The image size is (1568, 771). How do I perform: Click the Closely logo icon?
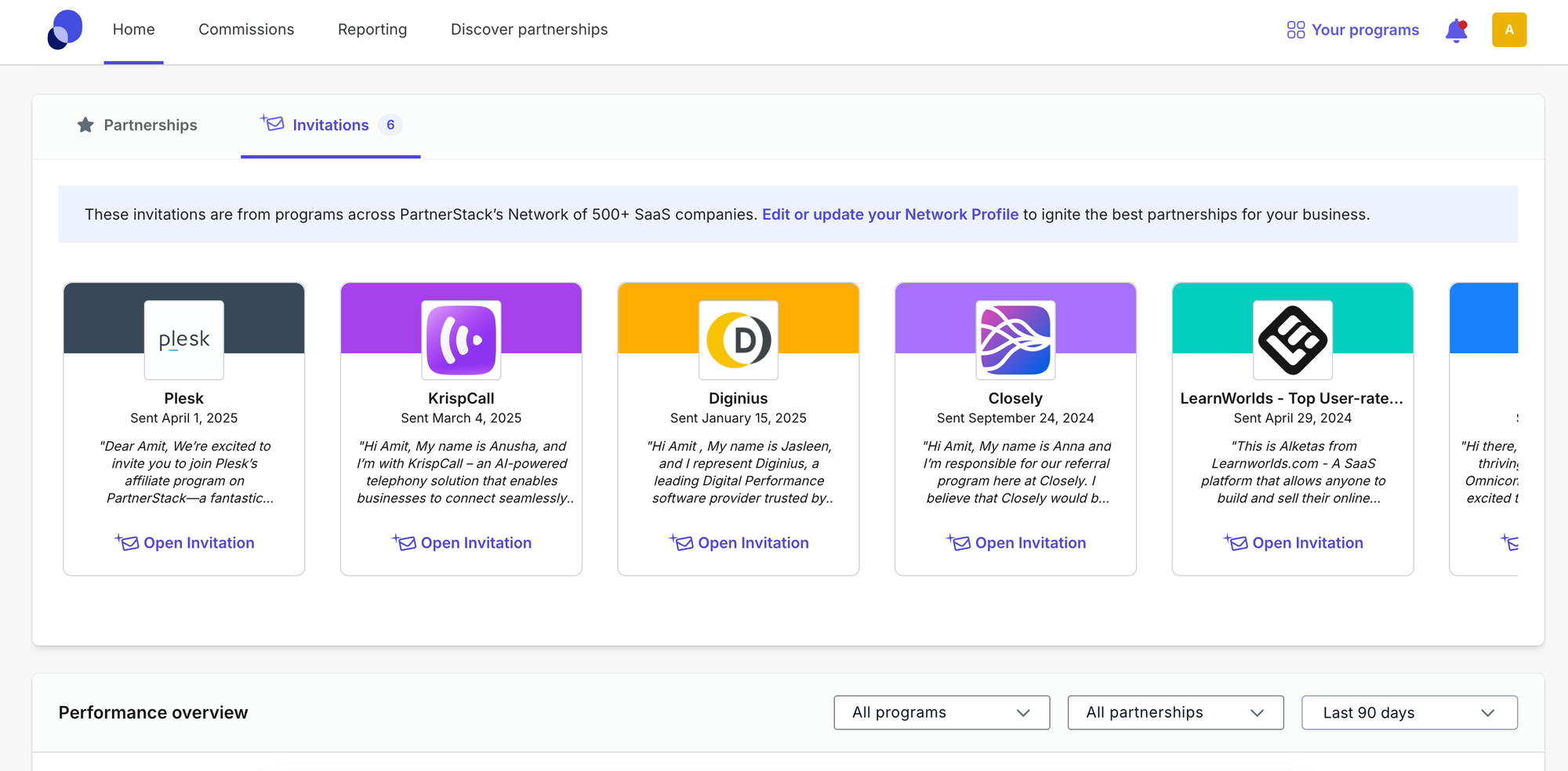1015,339
